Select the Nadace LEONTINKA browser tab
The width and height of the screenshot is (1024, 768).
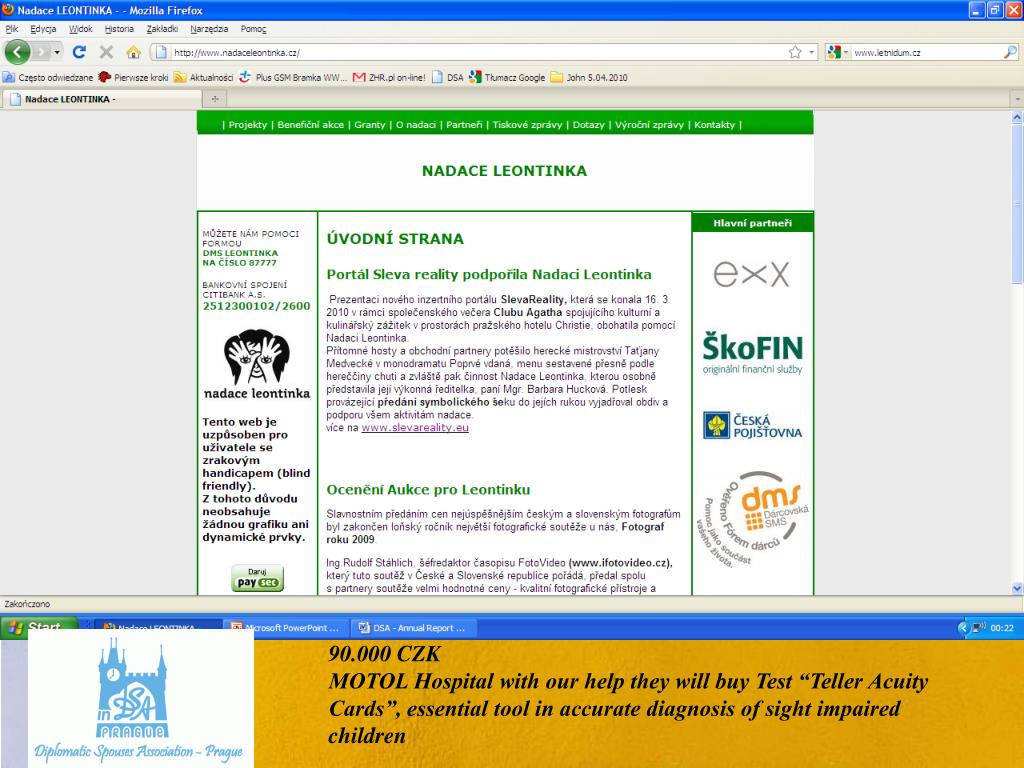[x=103, y=99]
